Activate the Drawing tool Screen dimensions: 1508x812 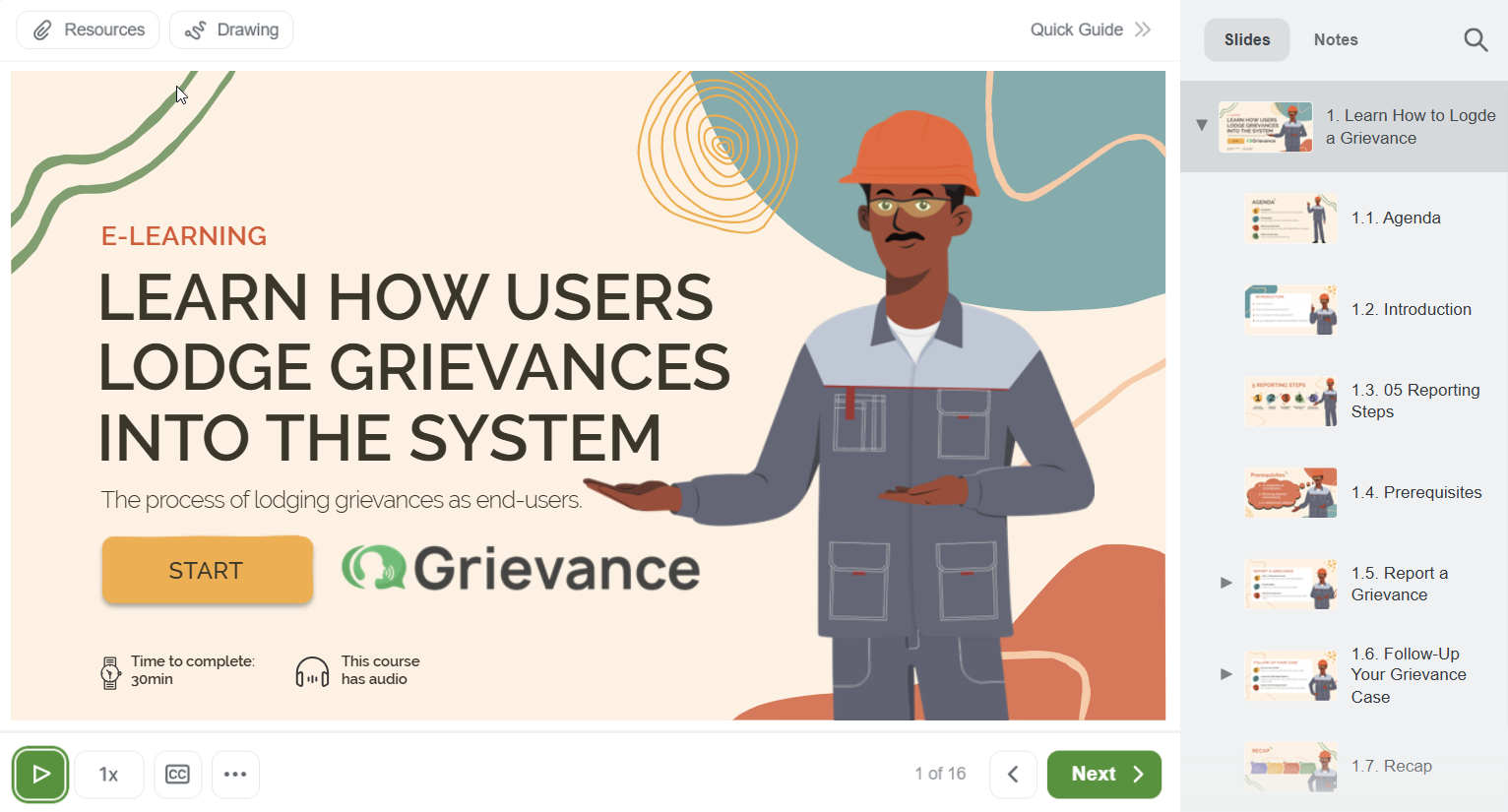point(230,30)
